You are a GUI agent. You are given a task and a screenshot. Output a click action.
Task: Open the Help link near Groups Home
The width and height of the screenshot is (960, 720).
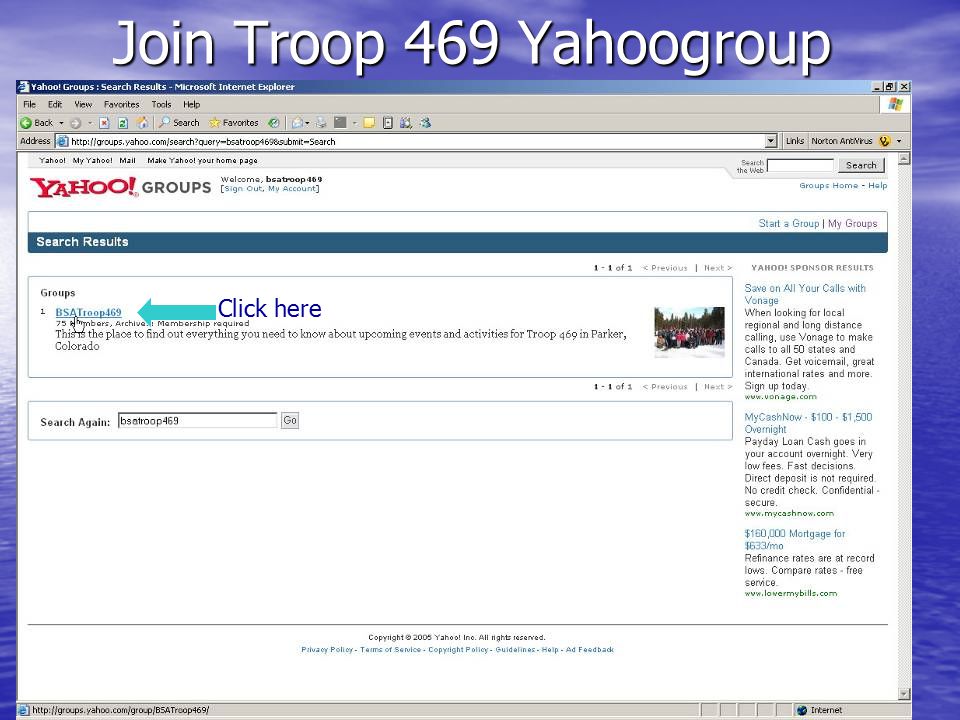(877, 186)
